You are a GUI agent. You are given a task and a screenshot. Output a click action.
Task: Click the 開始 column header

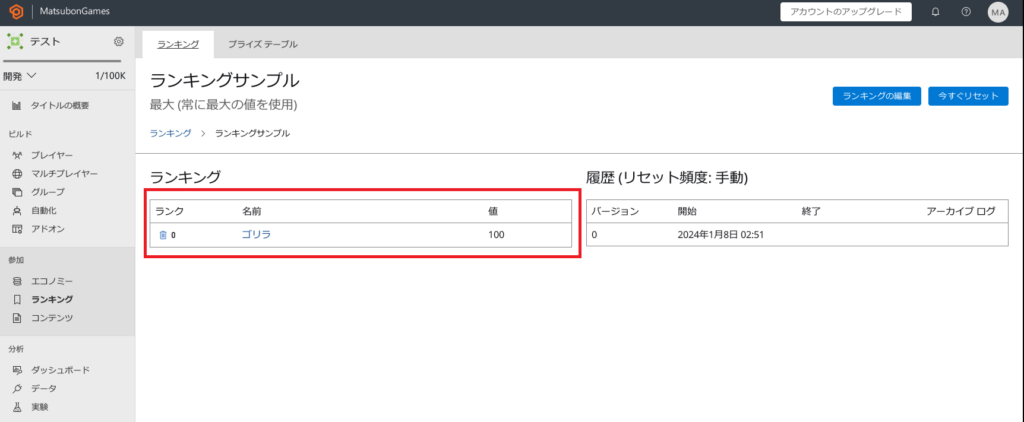coord(688,211)
